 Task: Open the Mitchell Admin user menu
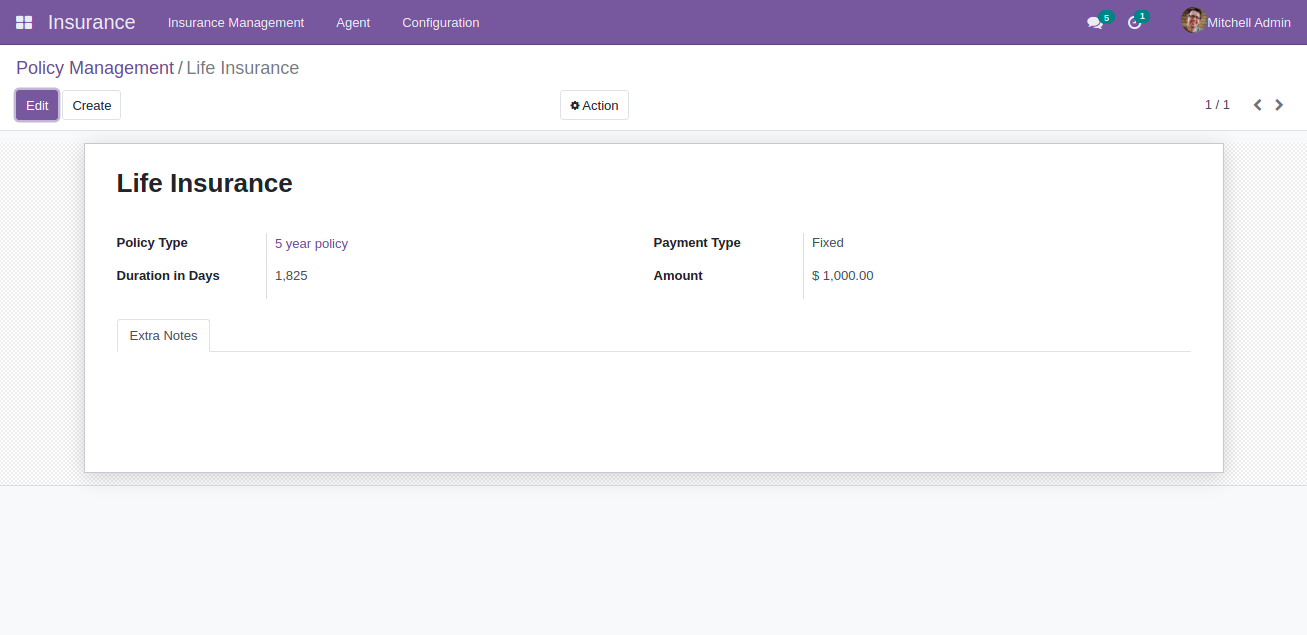click(1237, 22)
